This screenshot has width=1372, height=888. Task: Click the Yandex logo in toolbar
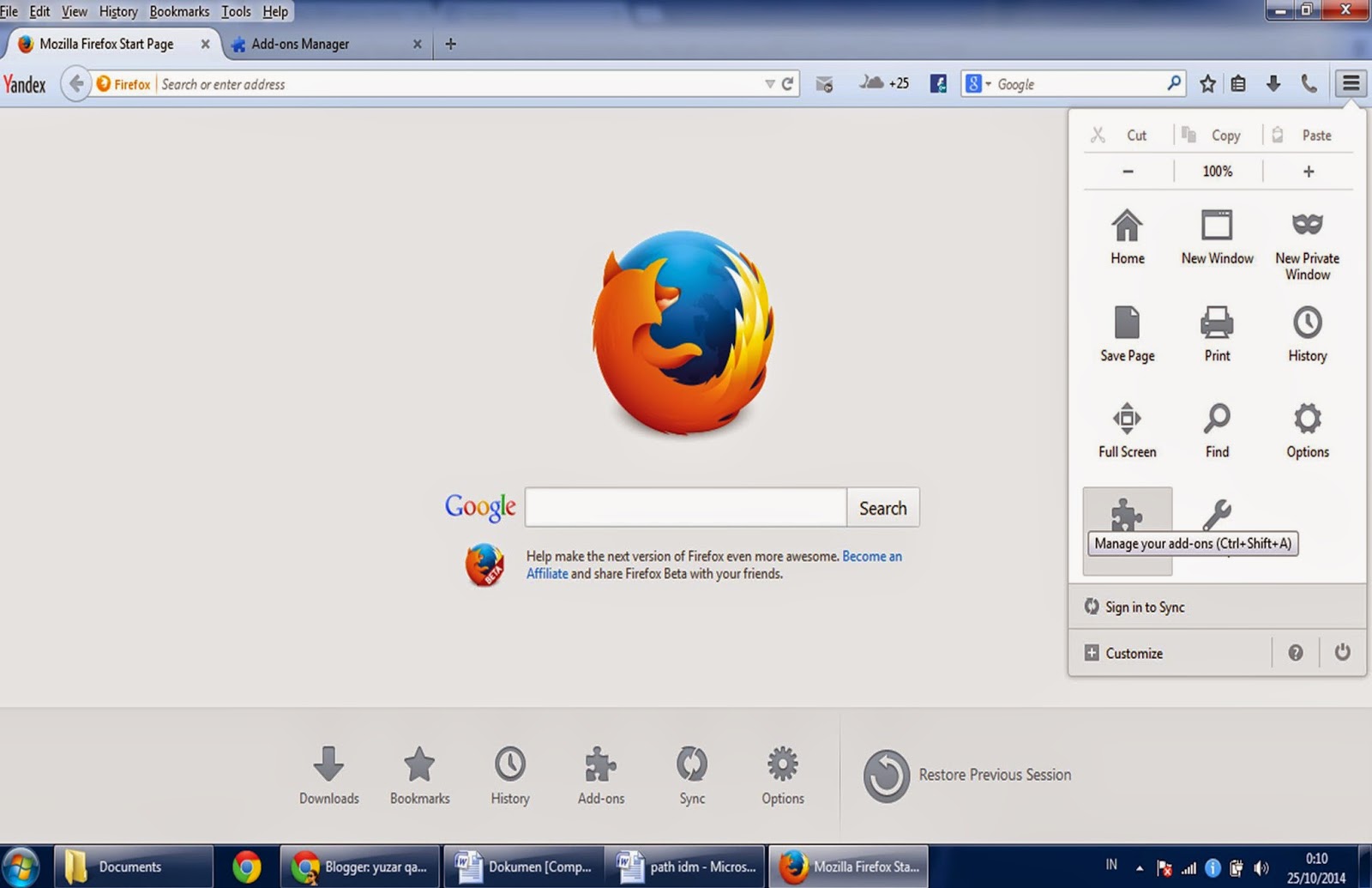(25, 84)
